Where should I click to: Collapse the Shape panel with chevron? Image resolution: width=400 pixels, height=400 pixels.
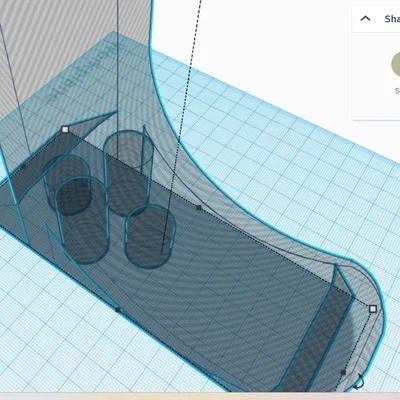point(365,19)
